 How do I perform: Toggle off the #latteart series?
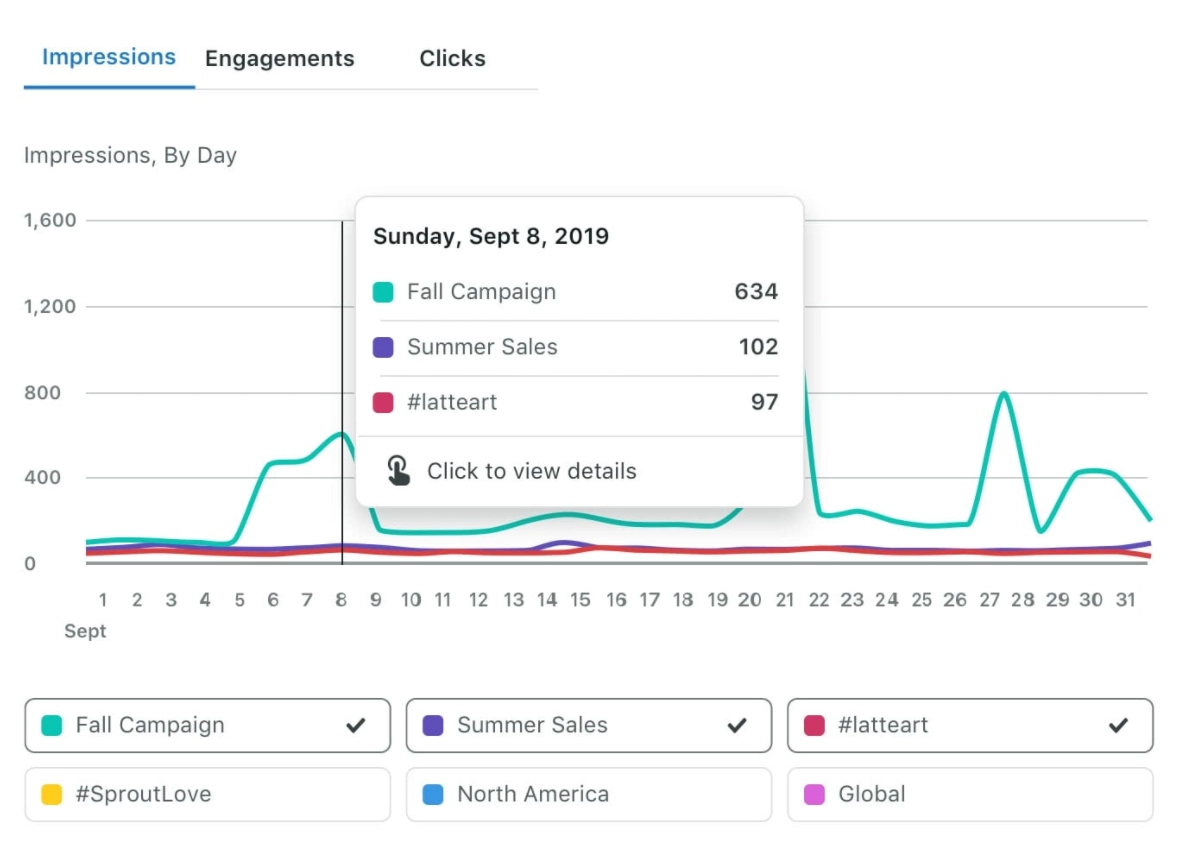coord(1122,724)
